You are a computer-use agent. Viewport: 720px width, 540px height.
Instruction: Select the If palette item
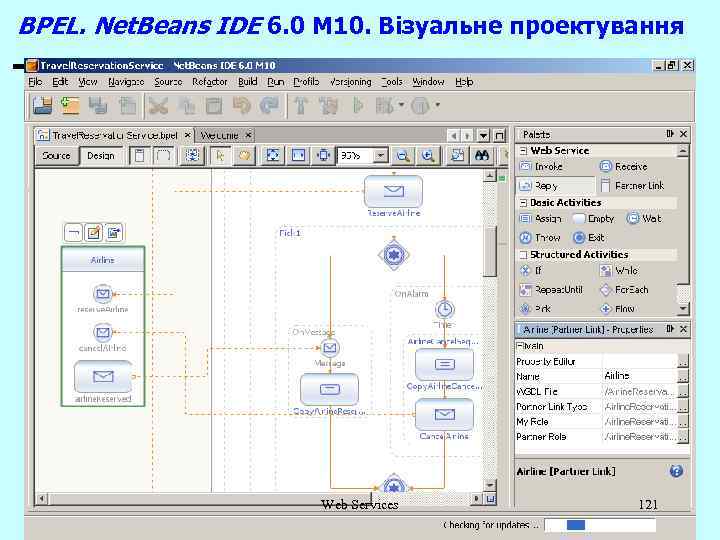531,270
